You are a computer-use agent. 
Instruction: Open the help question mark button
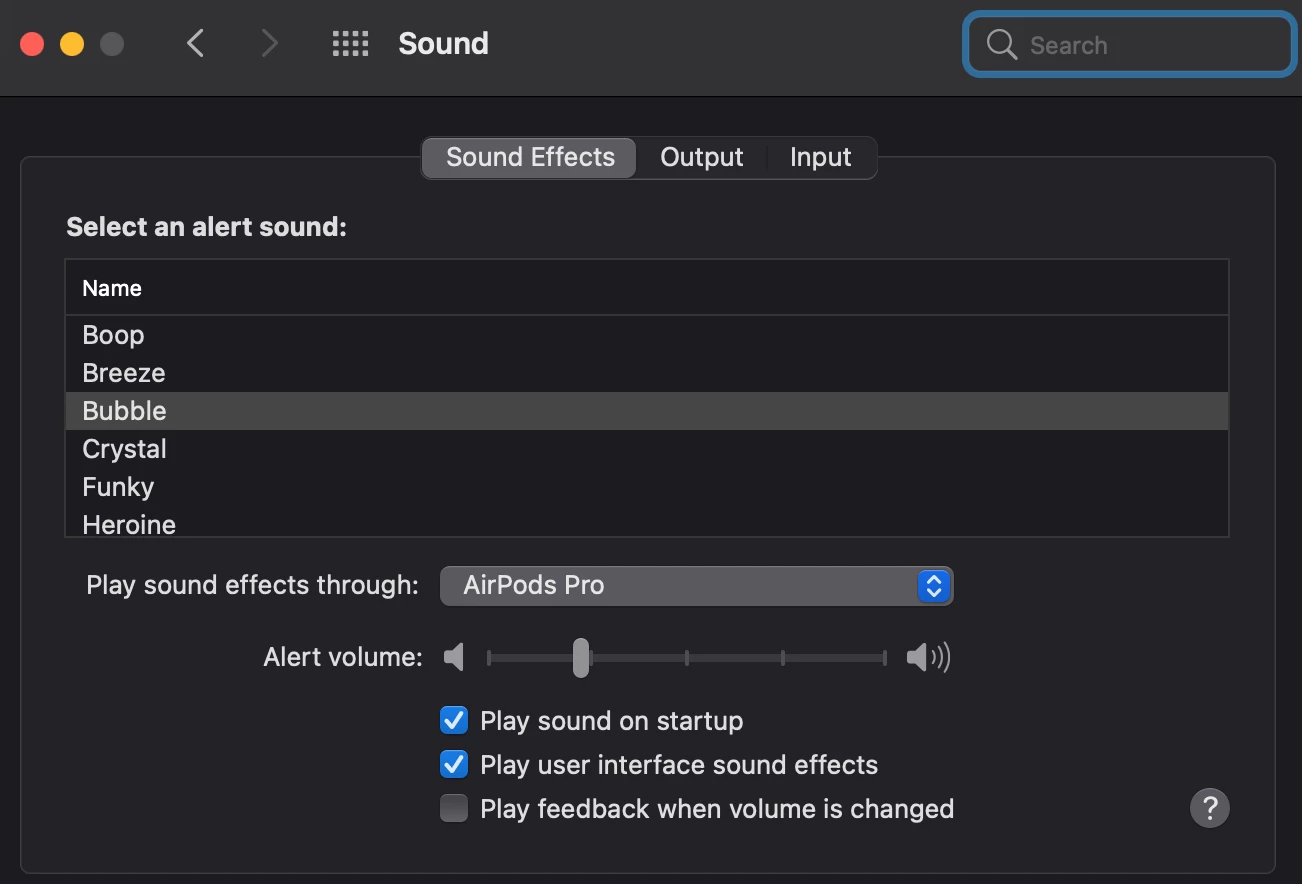pos(1209,807)
